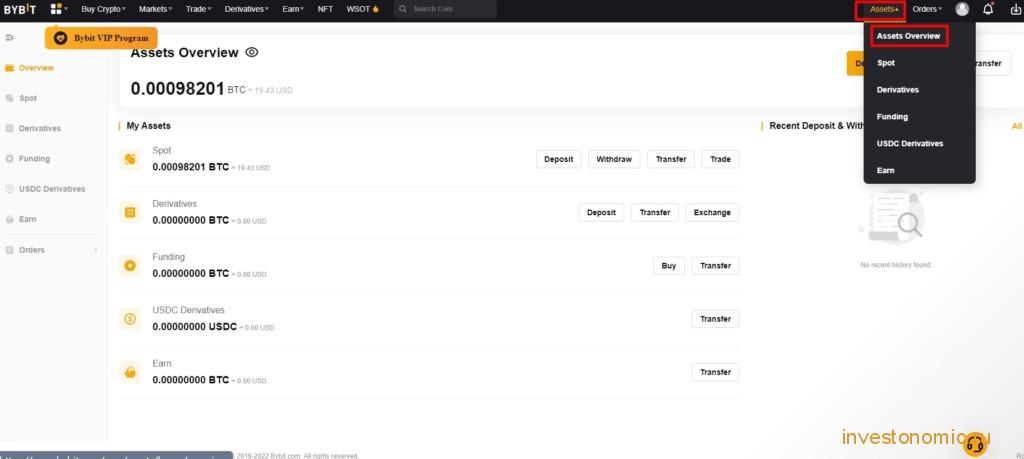Click Transfer in the USDC Derivatives row
1024x459 pixels.
715,319
